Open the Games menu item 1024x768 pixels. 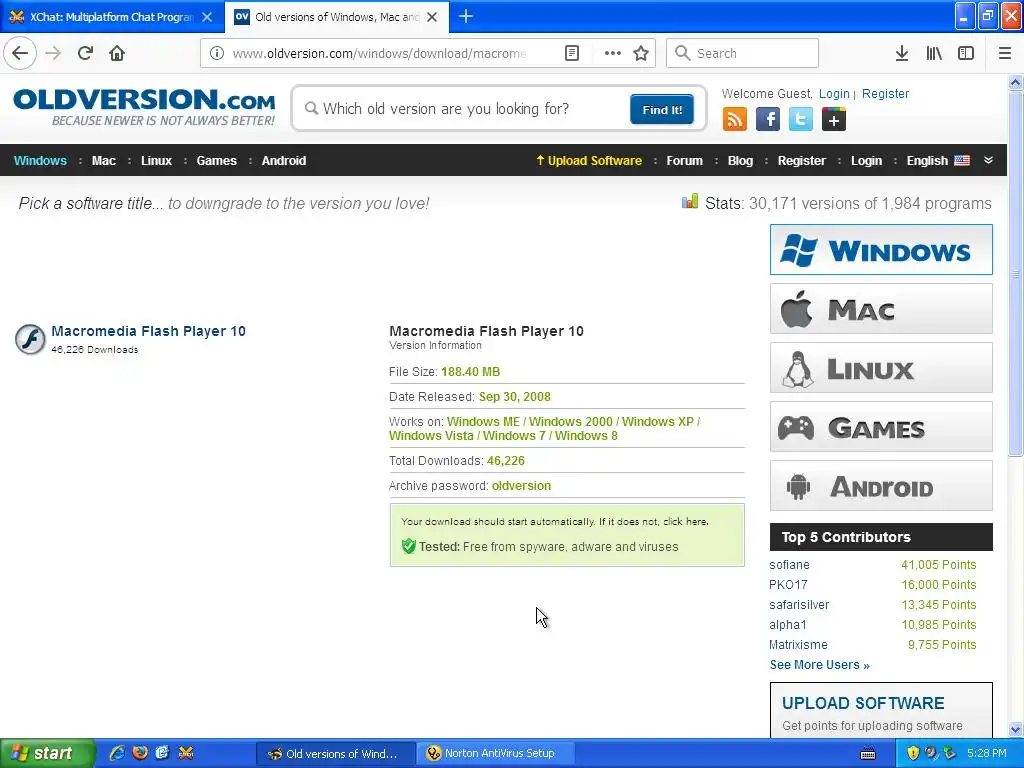pyautogui.click(x=216, y=161)
